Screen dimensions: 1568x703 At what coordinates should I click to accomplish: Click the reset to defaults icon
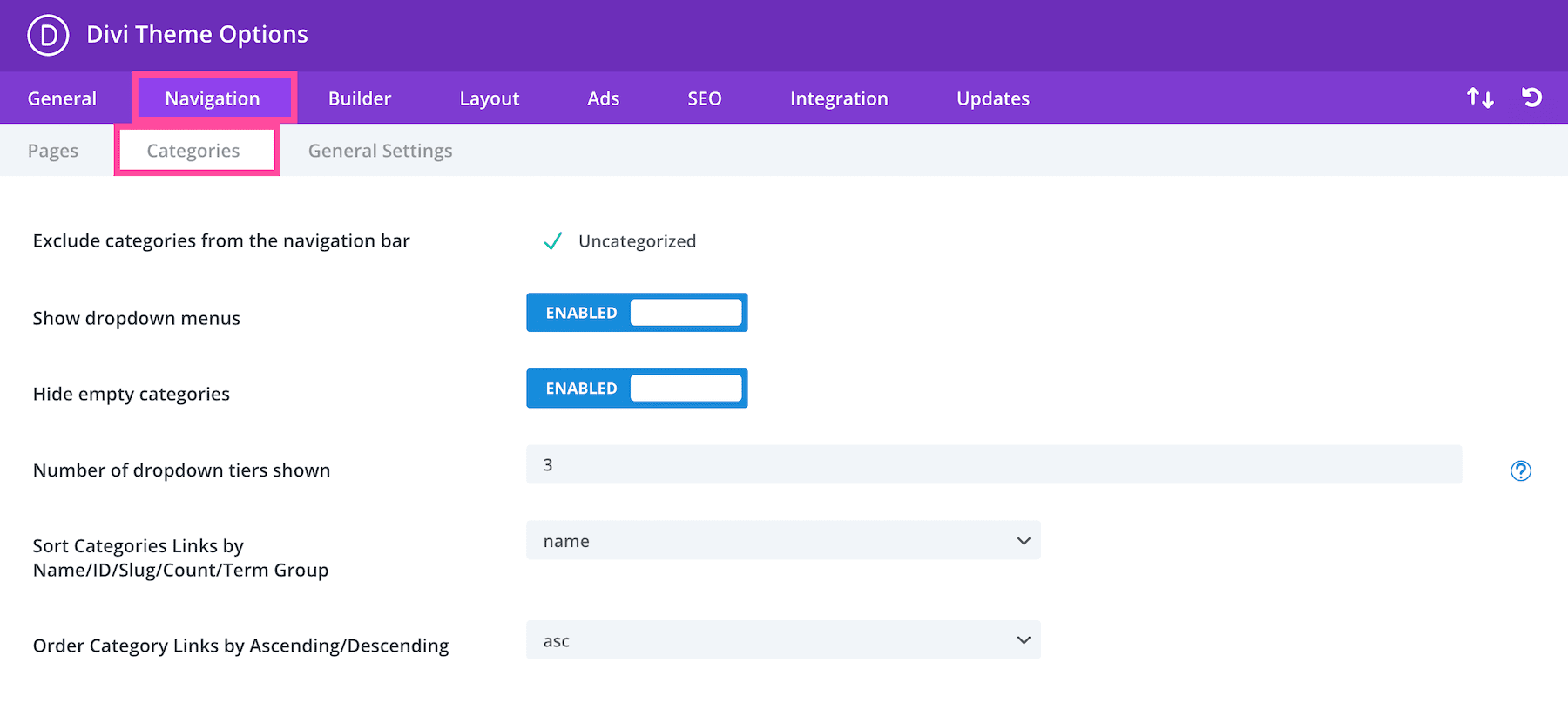click(1531, 98)
